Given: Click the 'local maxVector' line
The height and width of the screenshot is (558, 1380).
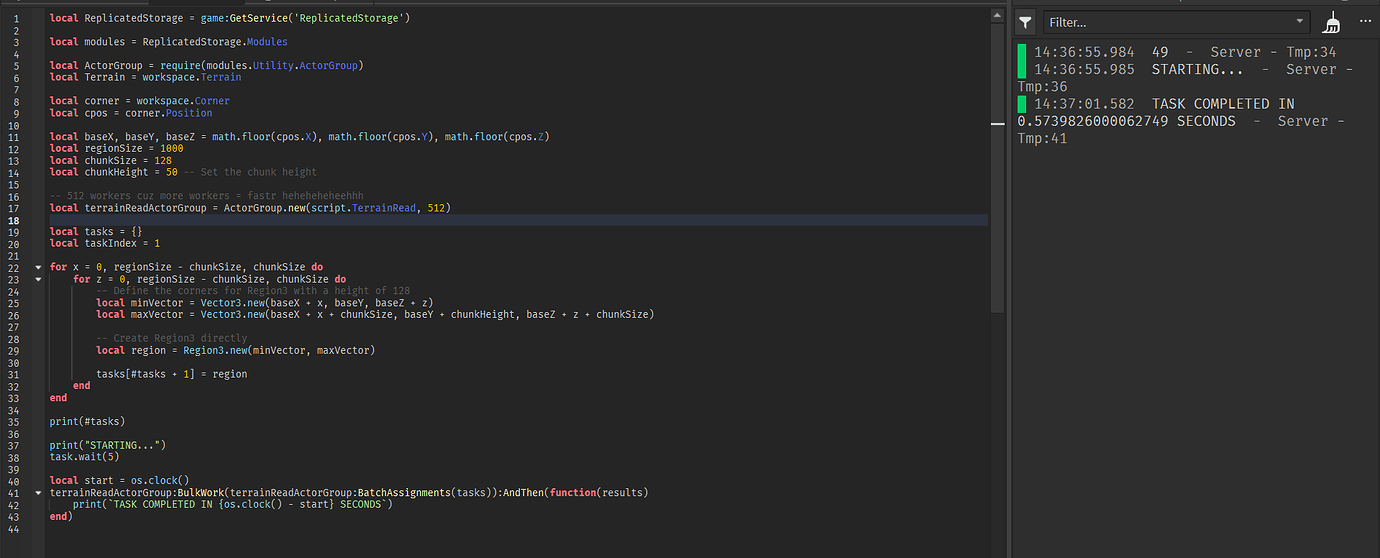Looking at the screenshot, I should click(x=375, y=314).
